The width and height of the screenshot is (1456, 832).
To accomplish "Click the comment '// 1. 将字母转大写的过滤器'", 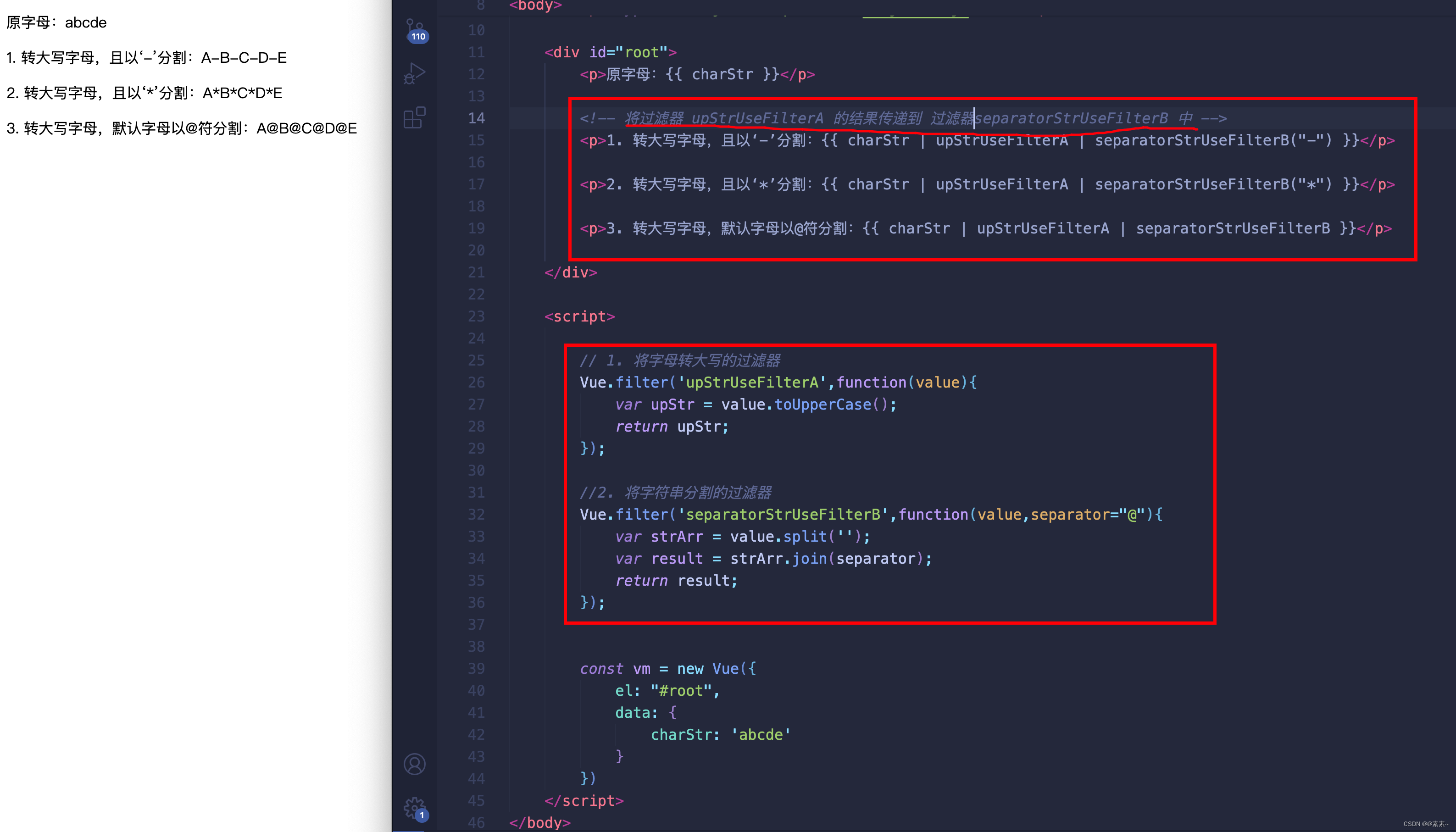I will pos(680,361).
